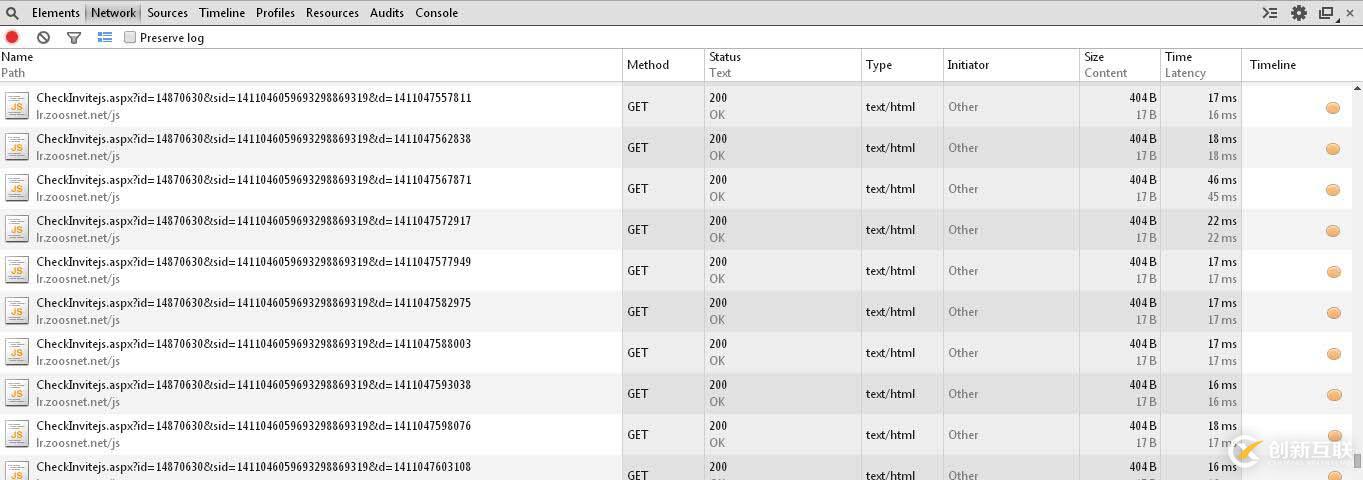Enable the Preserve log checkbox
Screen dimensions: 1363x480
(130, 37)
